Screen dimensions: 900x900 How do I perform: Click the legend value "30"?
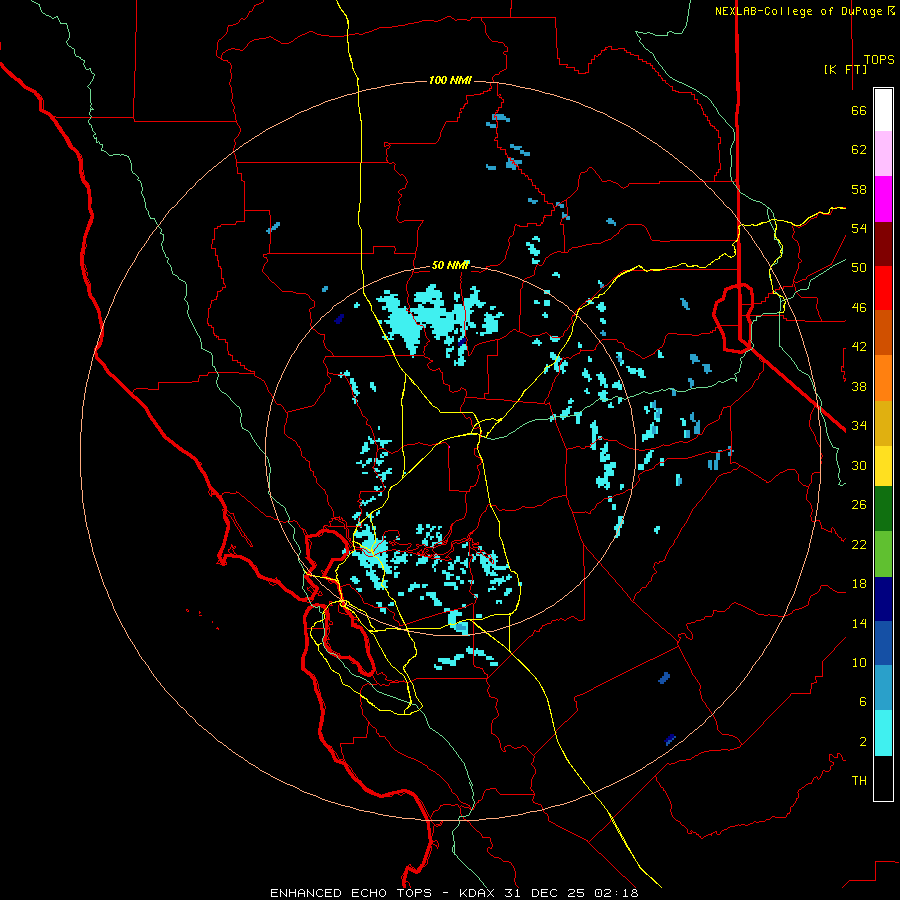click(x=859, y=465)
